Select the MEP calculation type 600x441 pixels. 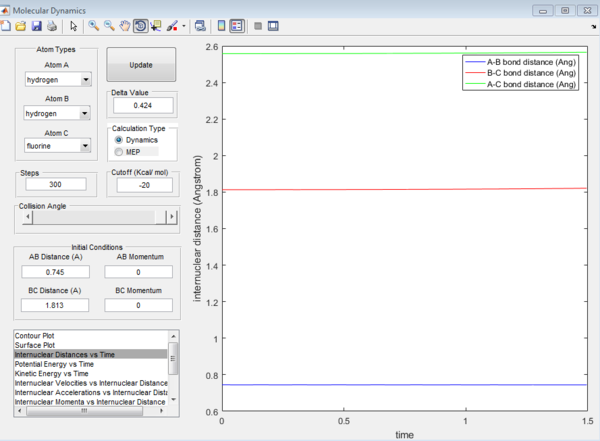[128, 152]
